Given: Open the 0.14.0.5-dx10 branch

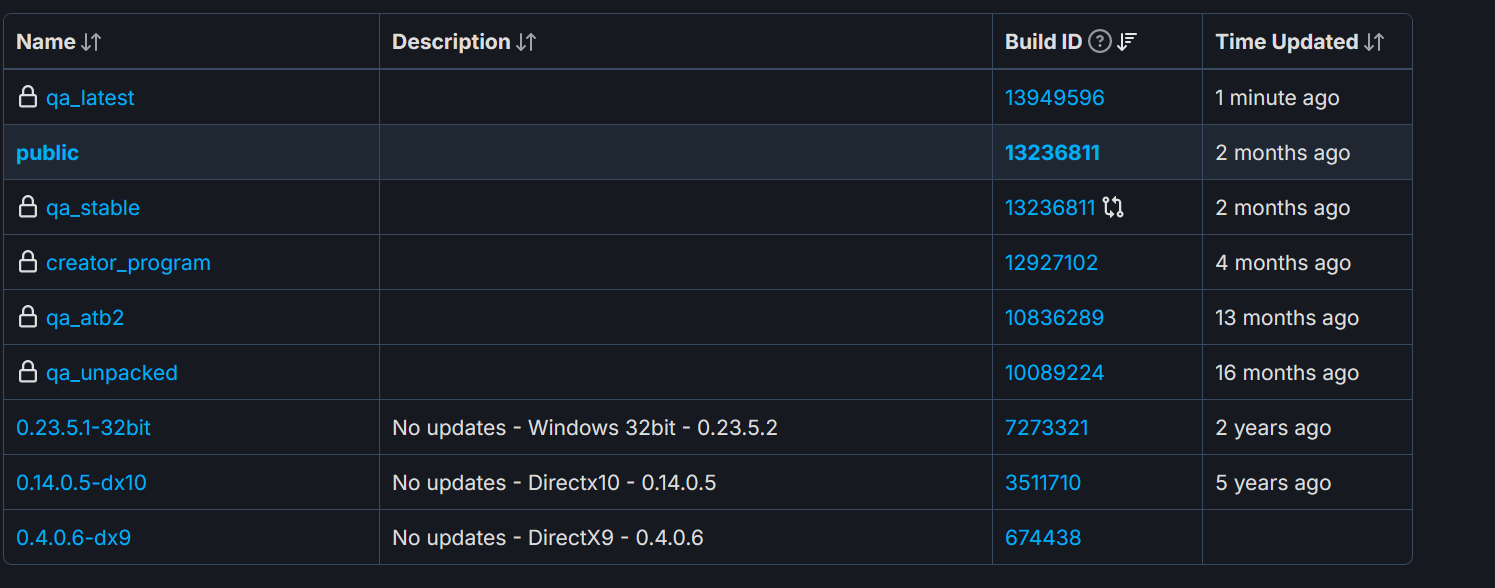Looking at the screenshot, I should tap(81, 483).
